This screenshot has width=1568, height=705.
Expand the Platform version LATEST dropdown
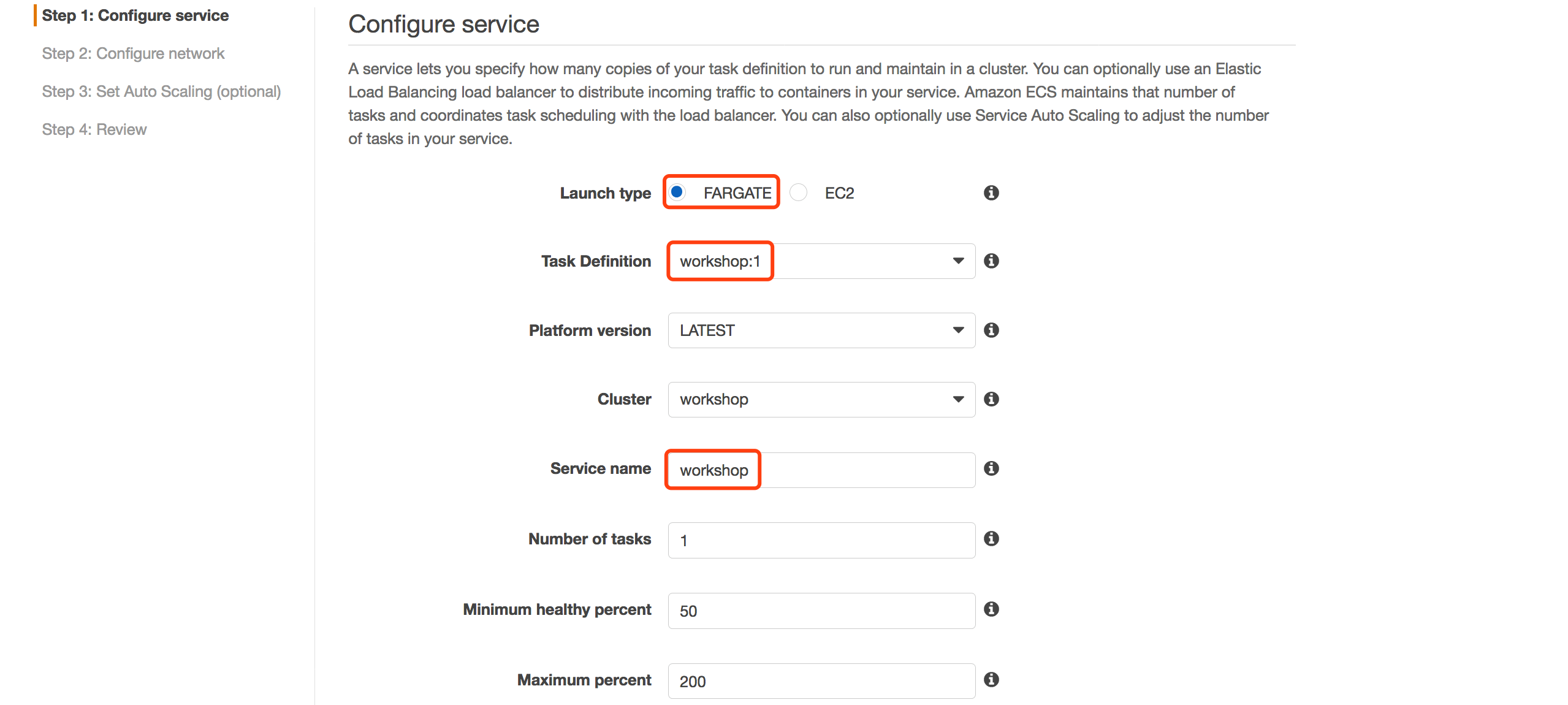click(x=821, y=330)
